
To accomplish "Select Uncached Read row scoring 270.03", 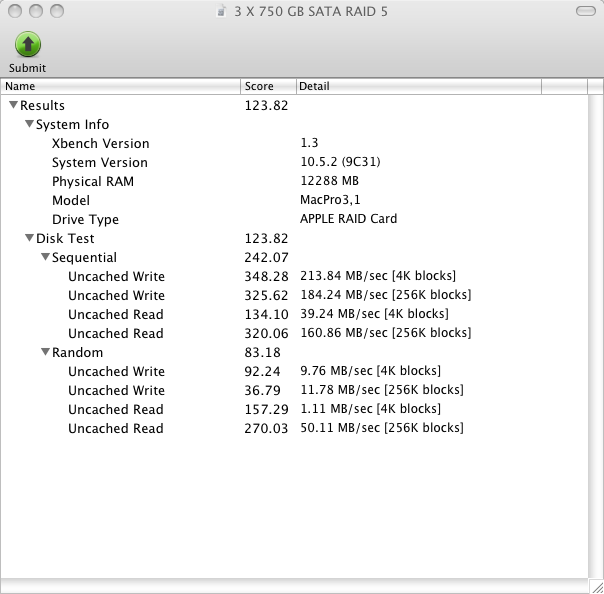I will tap(294, 428).
